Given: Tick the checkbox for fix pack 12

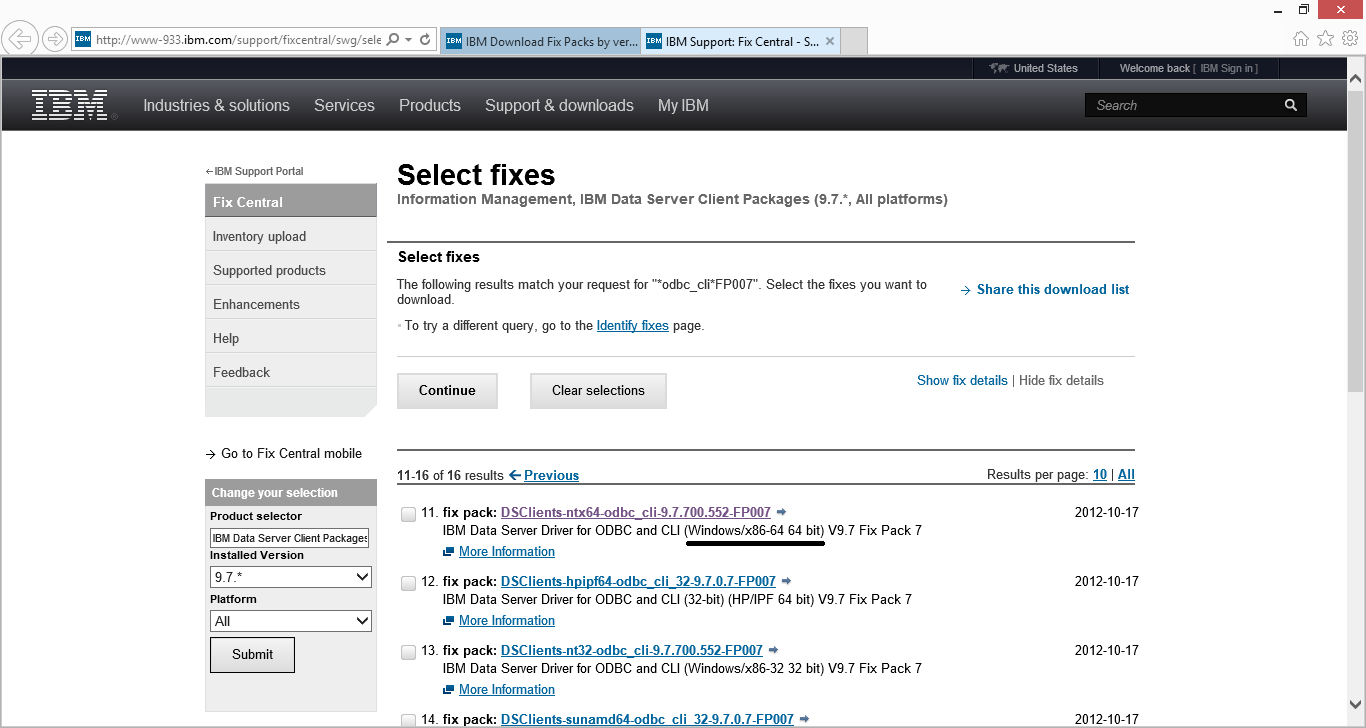Looking at the screenshot, I should 408,584.
